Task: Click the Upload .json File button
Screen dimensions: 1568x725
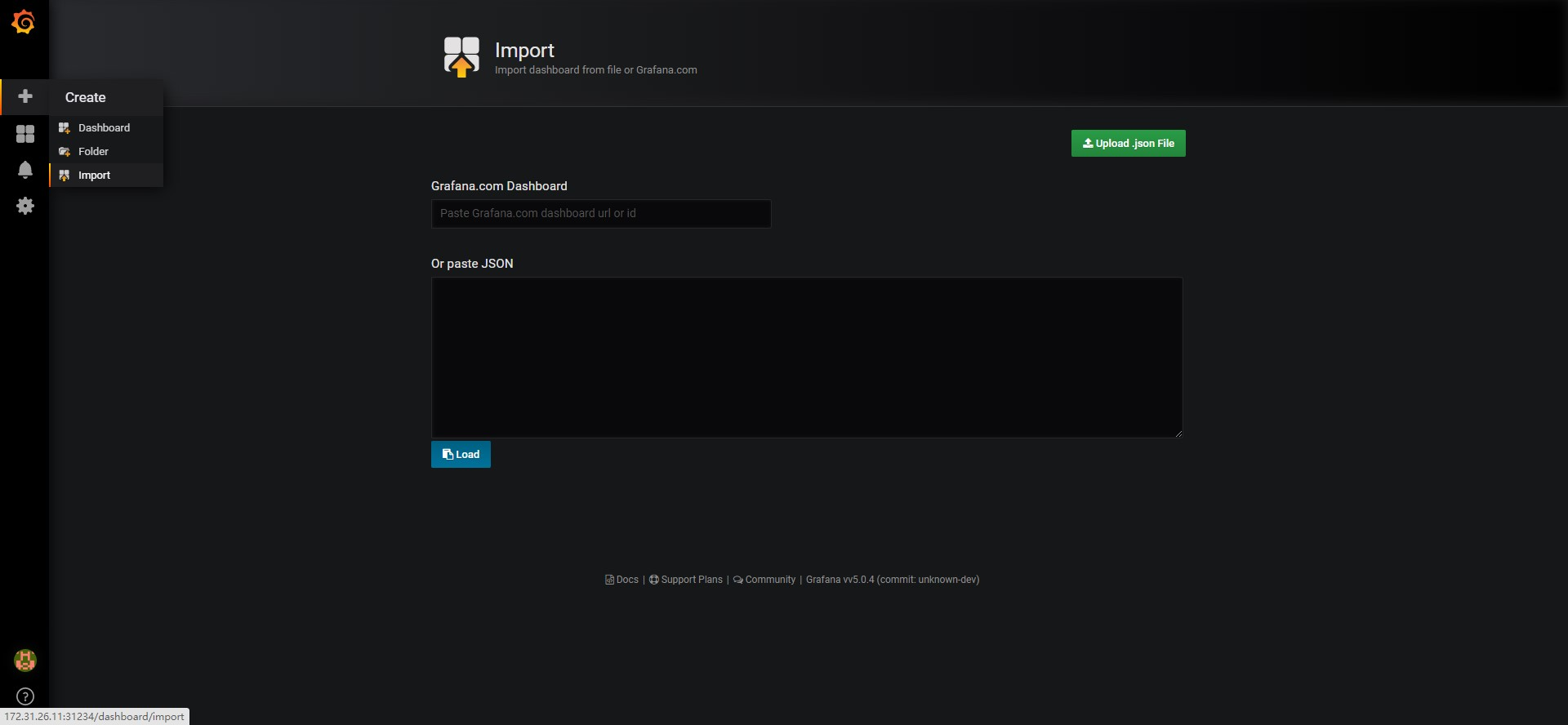Action: click(1128, 143)
